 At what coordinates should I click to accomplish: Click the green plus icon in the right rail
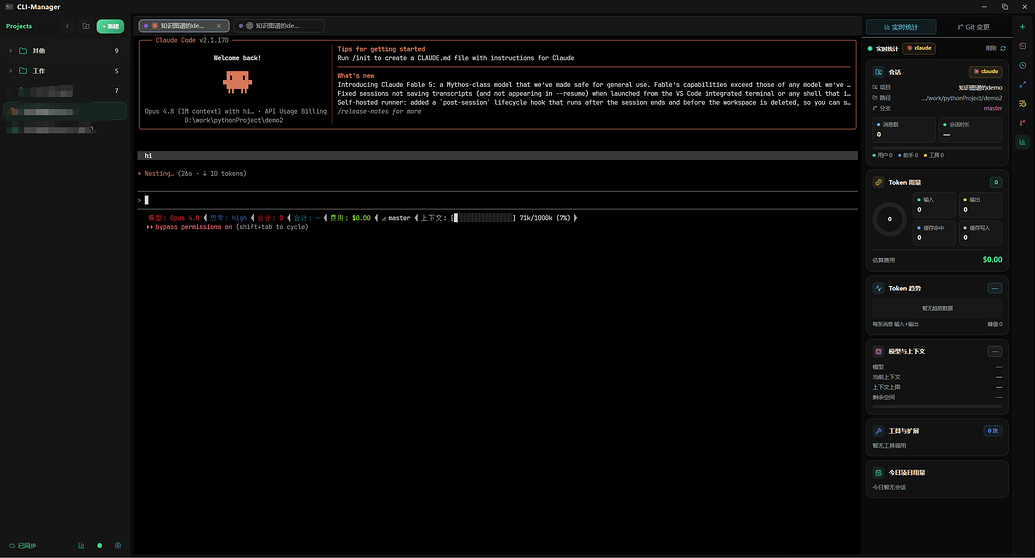pyautogui.click(x=1022, y=27)
